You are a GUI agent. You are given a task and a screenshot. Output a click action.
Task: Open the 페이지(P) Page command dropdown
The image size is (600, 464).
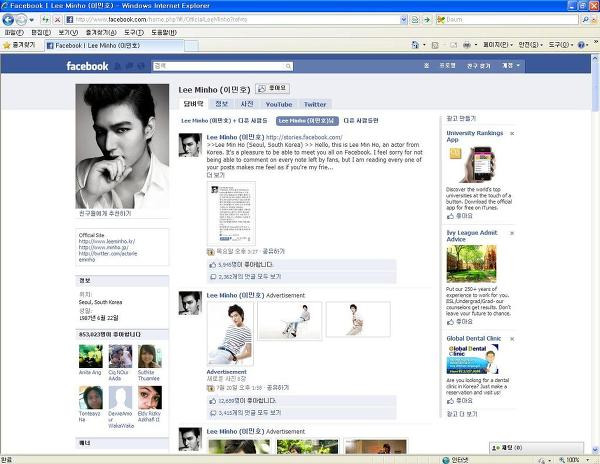(497, 45)
